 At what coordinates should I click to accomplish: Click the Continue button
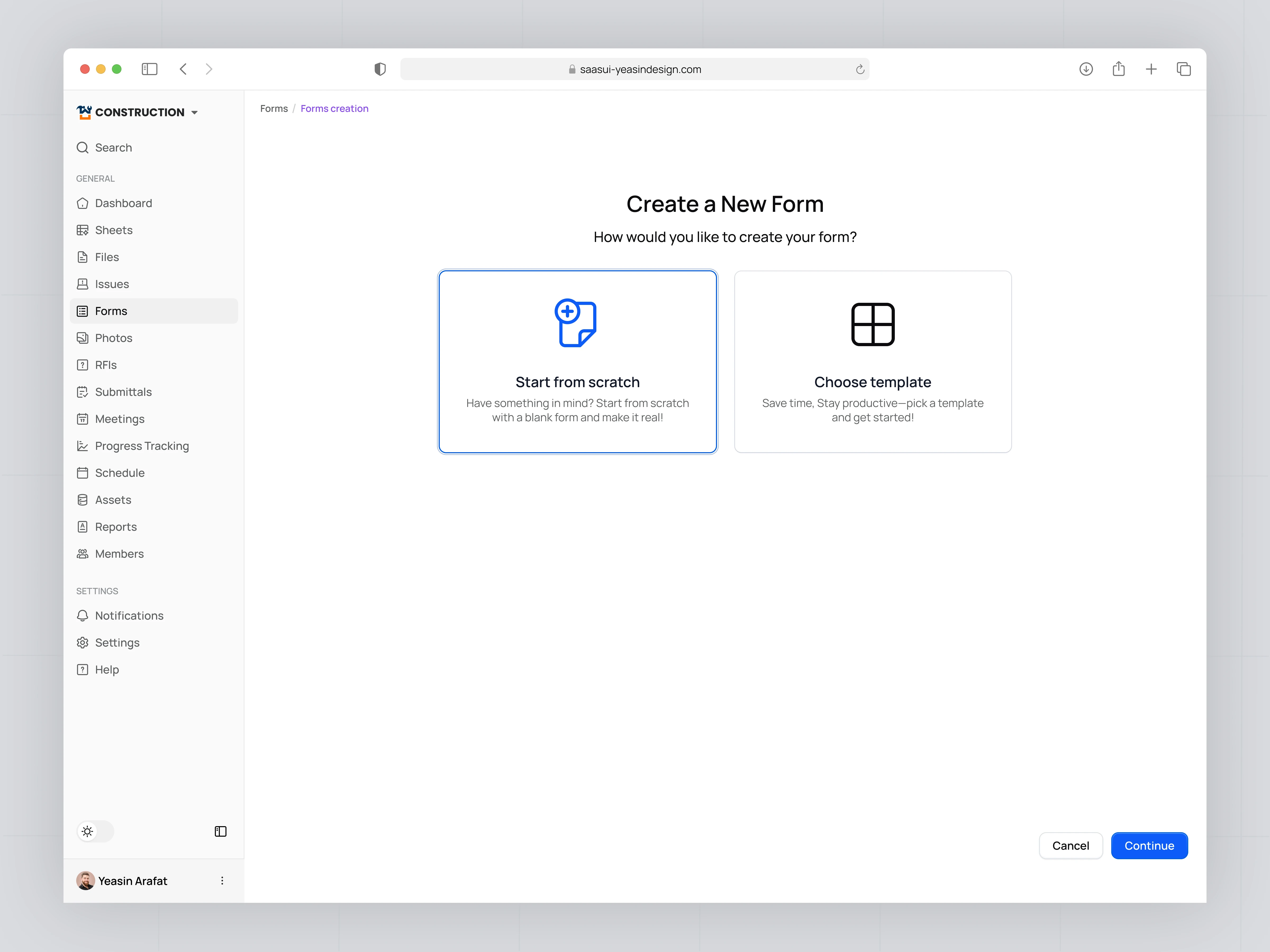(x=1149, y=846)
